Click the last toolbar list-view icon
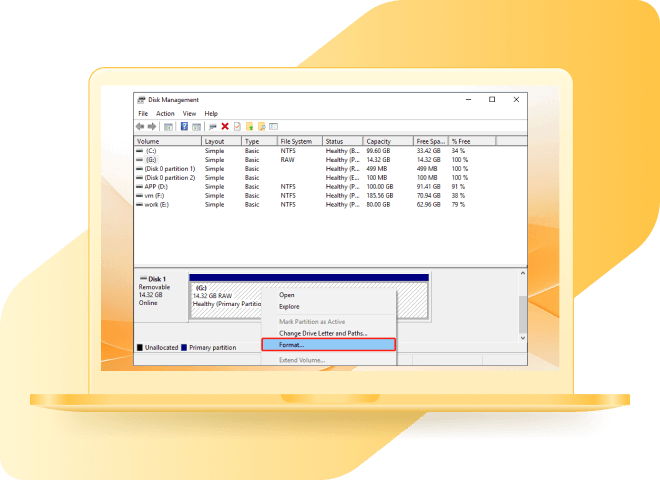Viewport: 660px width, 480px height. [274, 126]
